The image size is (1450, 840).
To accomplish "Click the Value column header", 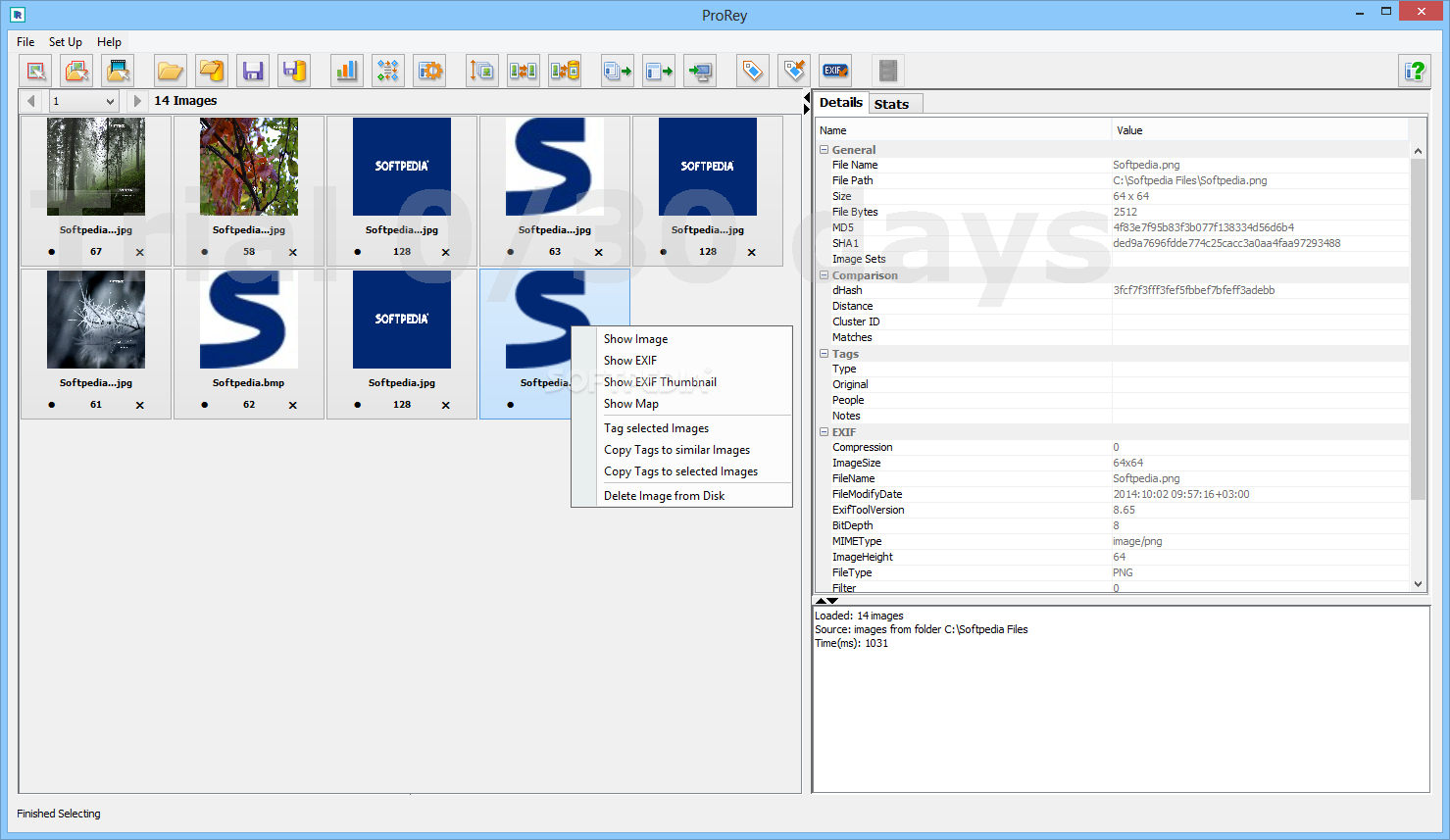I will coord(1260,130).
